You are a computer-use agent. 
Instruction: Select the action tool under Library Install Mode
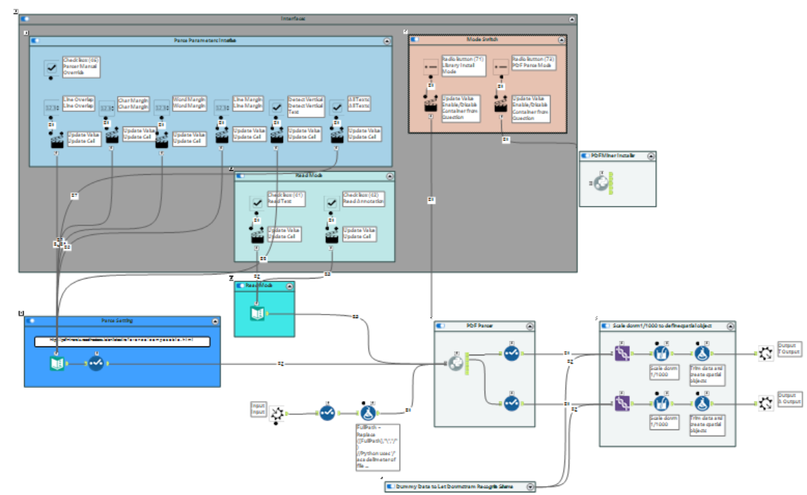coord(431,105)
